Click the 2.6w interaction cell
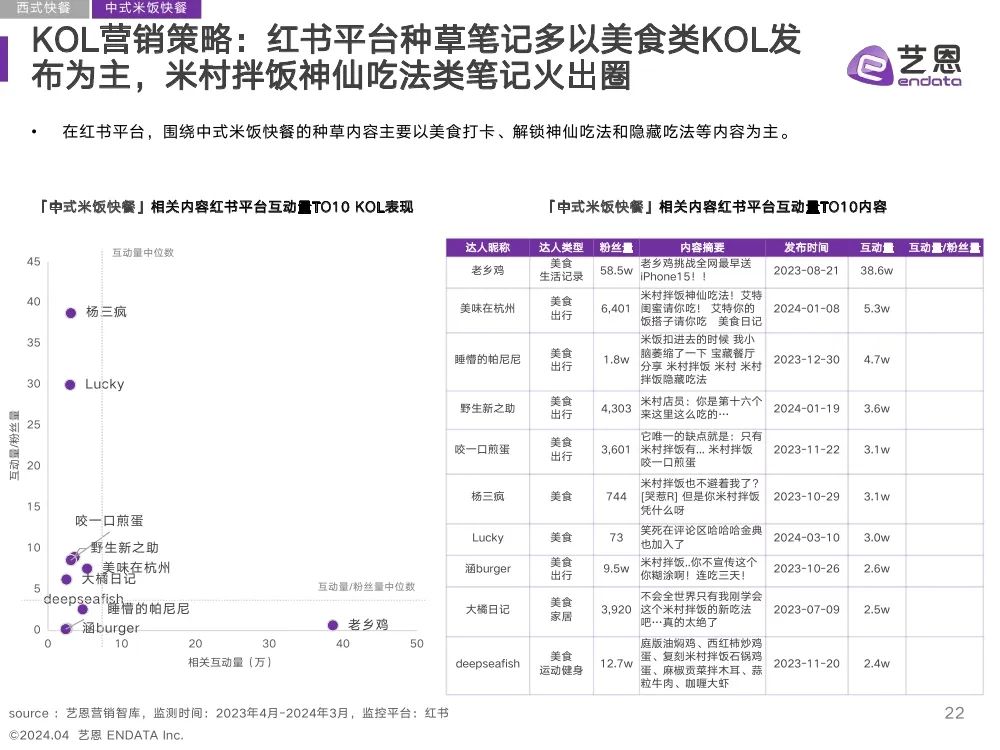Viewport: 1000px width, 750px height. pos(876,569)
